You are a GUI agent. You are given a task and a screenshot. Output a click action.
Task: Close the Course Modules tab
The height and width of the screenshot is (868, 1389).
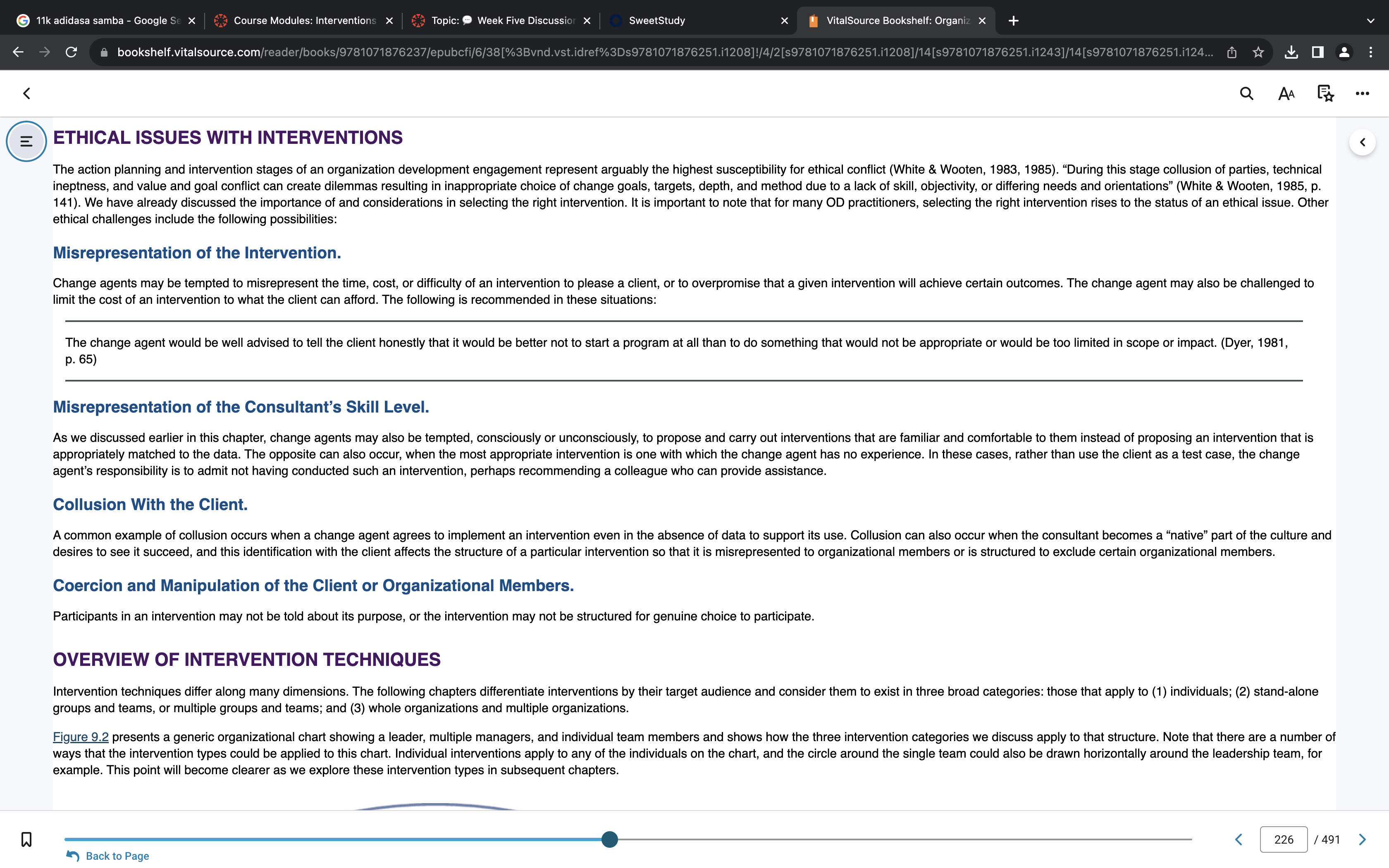point(389,21)
